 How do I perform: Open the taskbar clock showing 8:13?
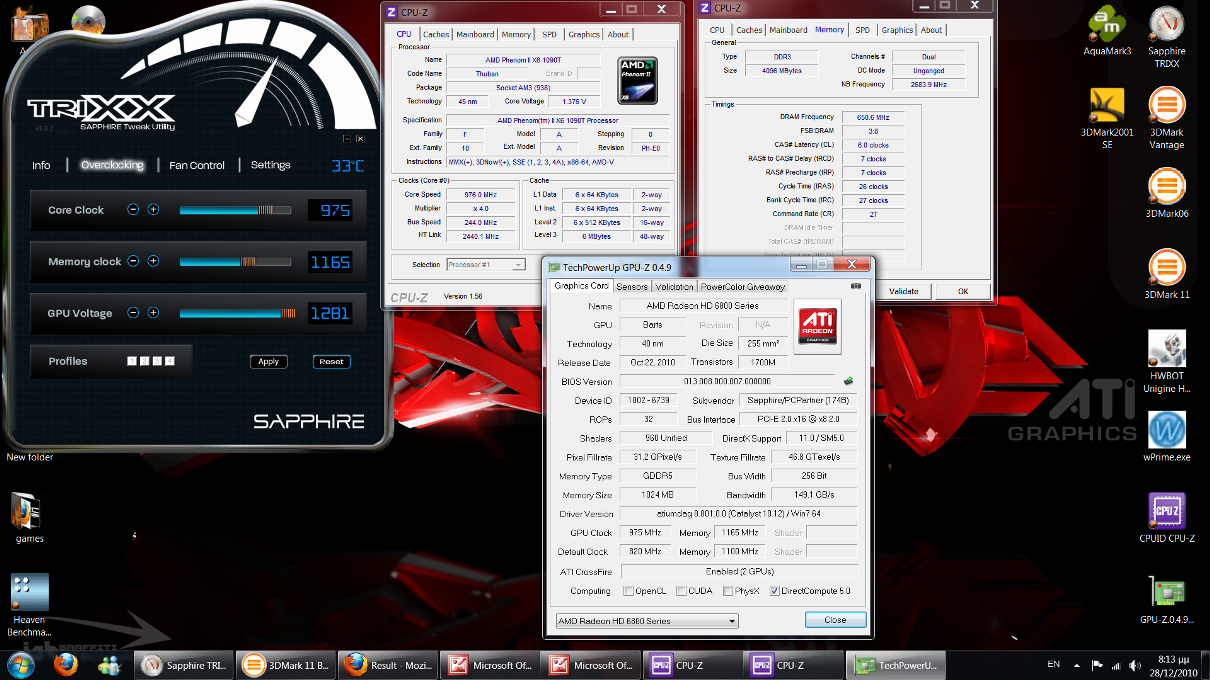(x=1175, y=665)
